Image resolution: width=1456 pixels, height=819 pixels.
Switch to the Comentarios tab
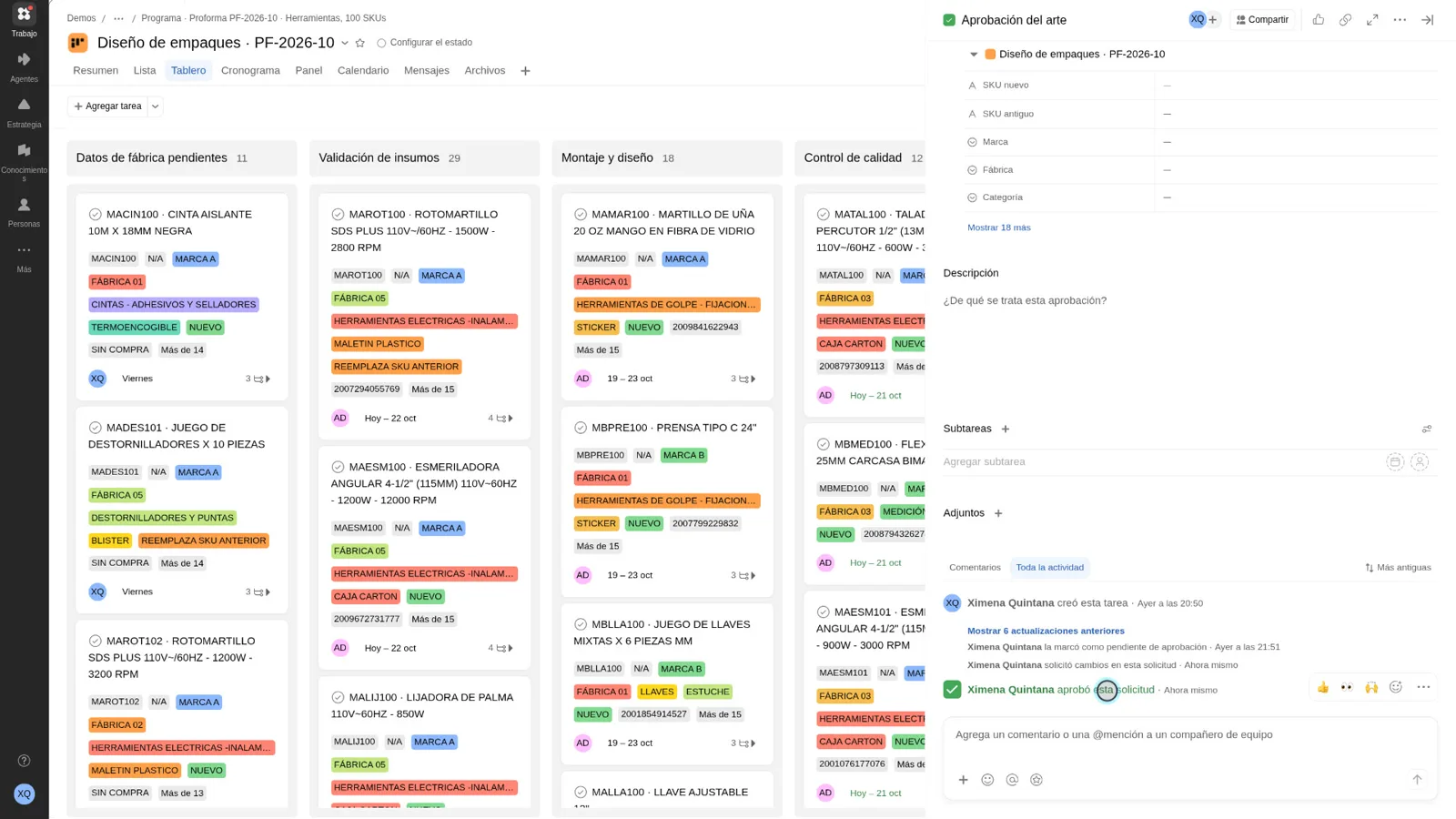975,568
